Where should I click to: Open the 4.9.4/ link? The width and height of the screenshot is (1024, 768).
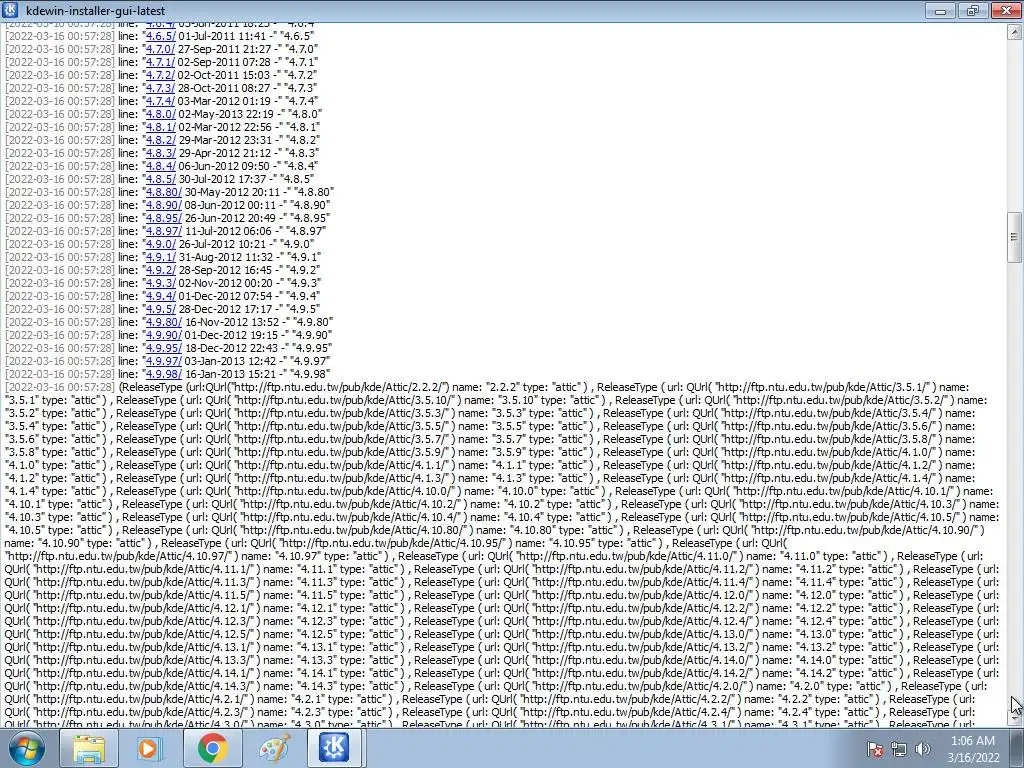click(160, 296)
